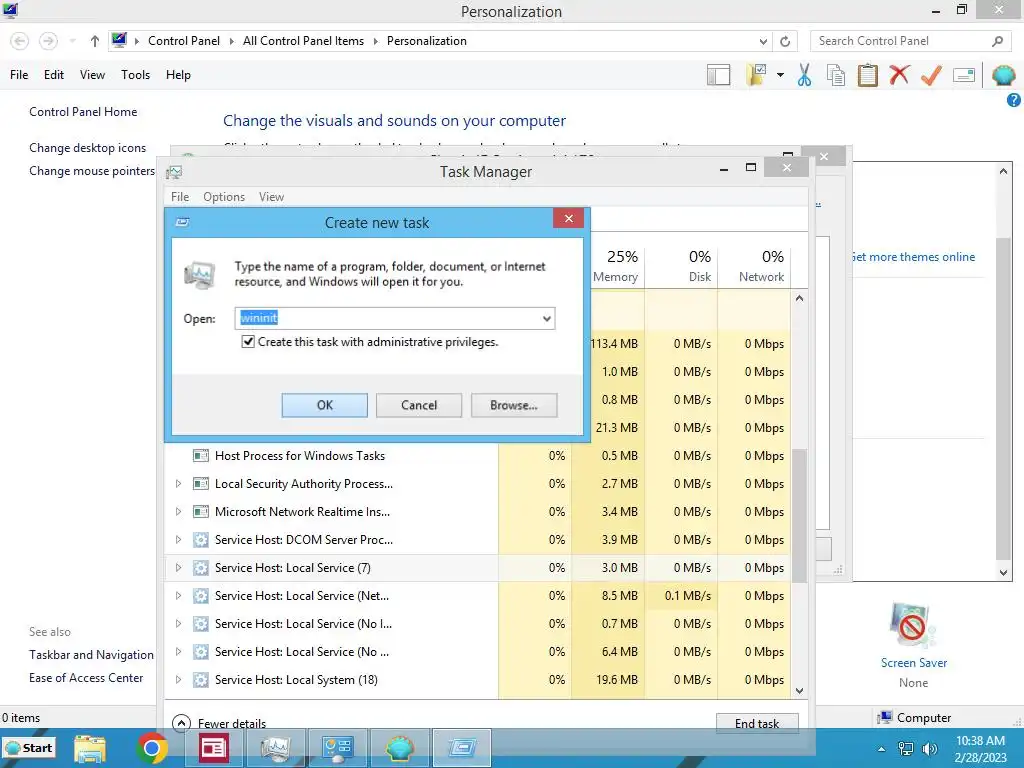1024x768 pixels.
Task: Open Taskbar and Navigation link
Action: [x=91, y=655]
